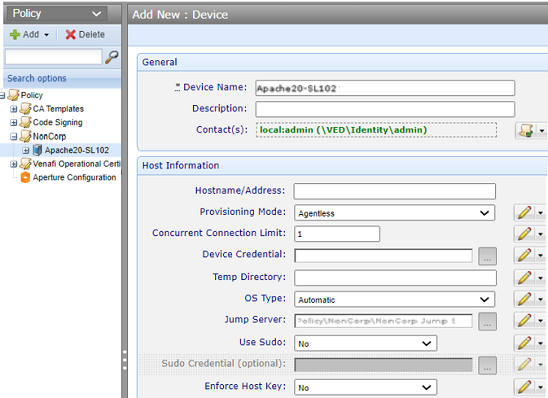This screenshot has height=398, width=548.
Task: Click pencil icon for Provisioning Mode
Action: [x=525, y=212]
